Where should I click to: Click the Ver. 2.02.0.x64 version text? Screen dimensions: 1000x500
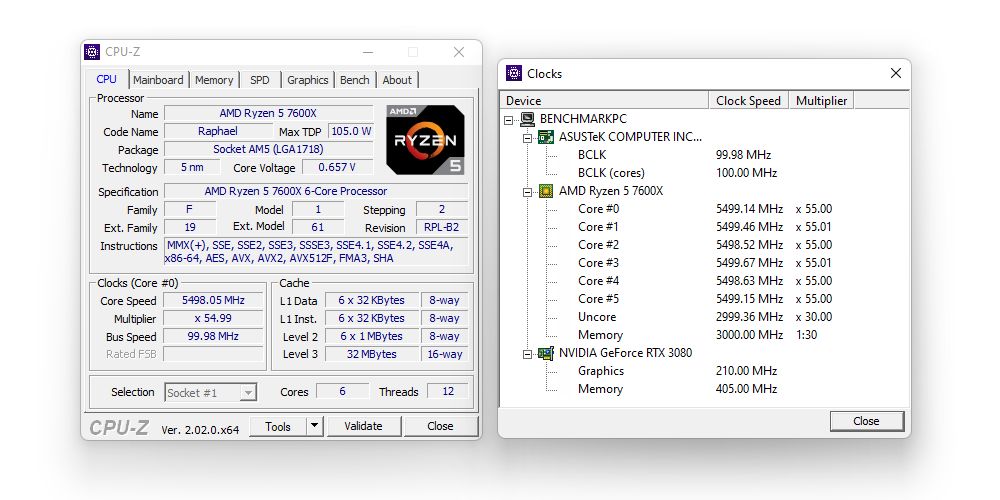tap(200, 430)
